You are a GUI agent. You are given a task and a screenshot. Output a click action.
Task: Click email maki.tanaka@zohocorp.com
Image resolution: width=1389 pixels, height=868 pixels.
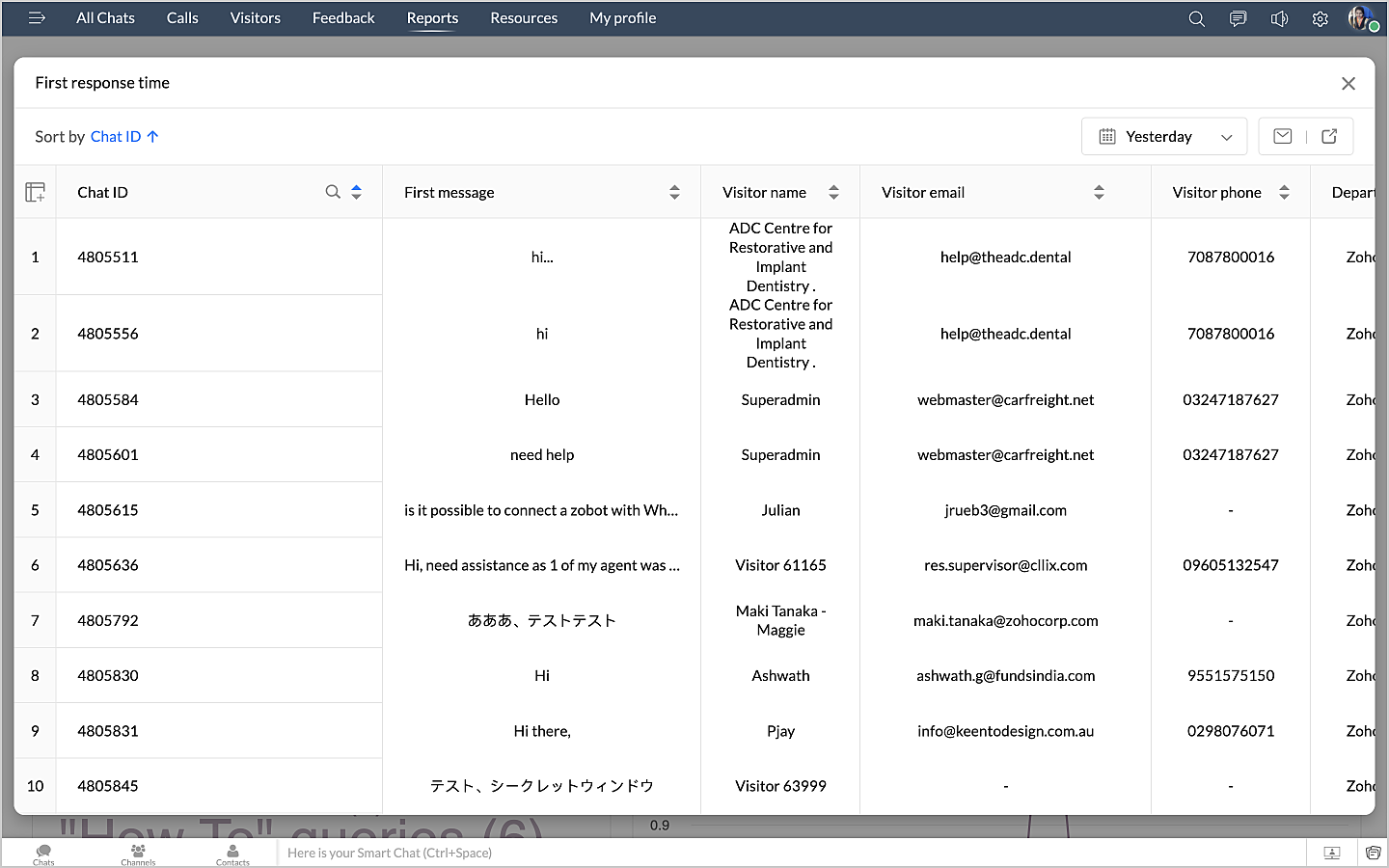pos(1005,620)
